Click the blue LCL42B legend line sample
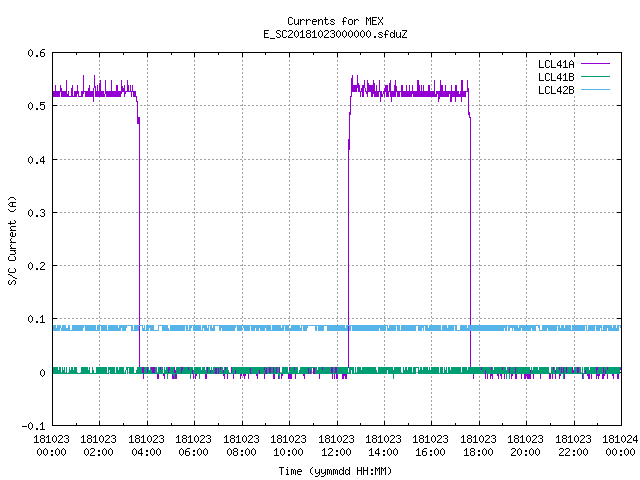Screen dimensions: 640x480 tap(595, 89)
